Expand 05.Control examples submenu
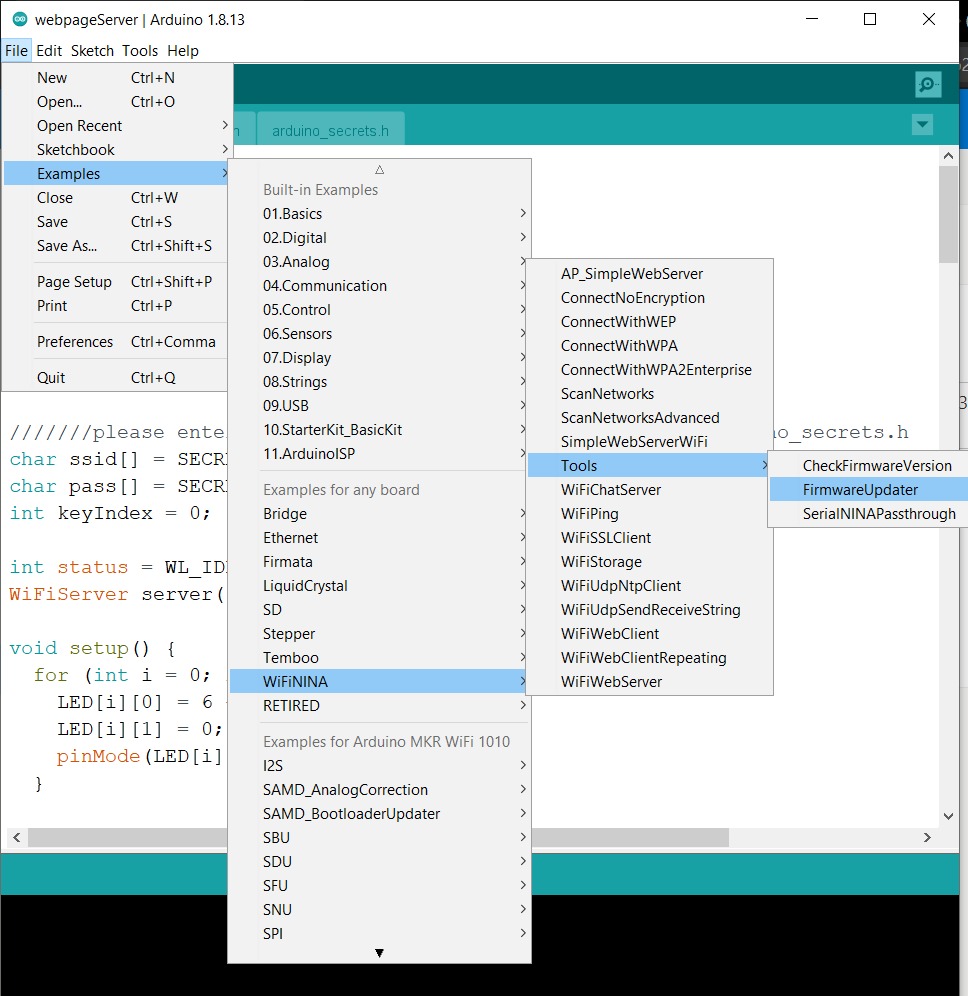The height and width of the screenshot is (996, 968). click(x=379, y=310)
